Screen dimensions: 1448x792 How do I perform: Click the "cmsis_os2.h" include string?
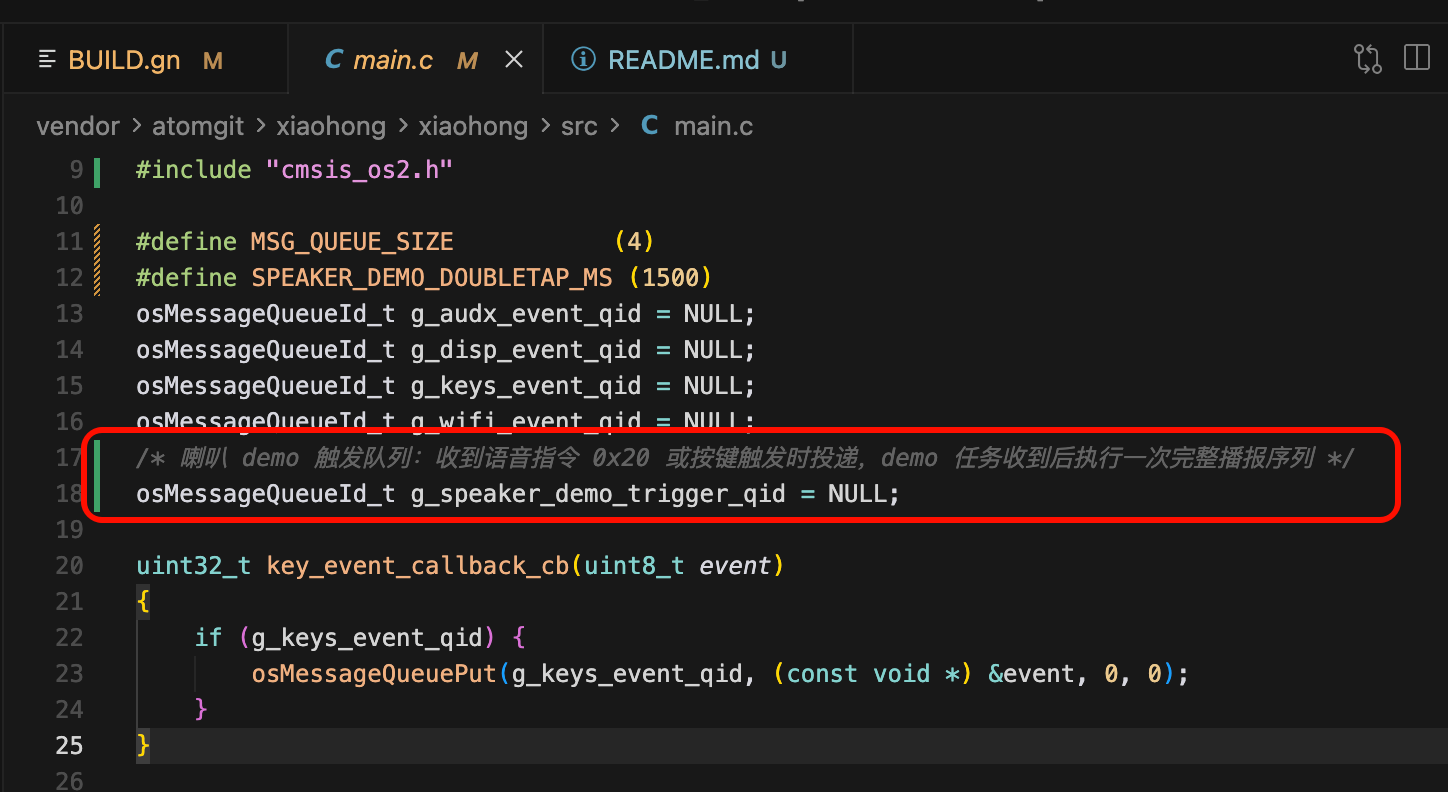click(360, 170)
